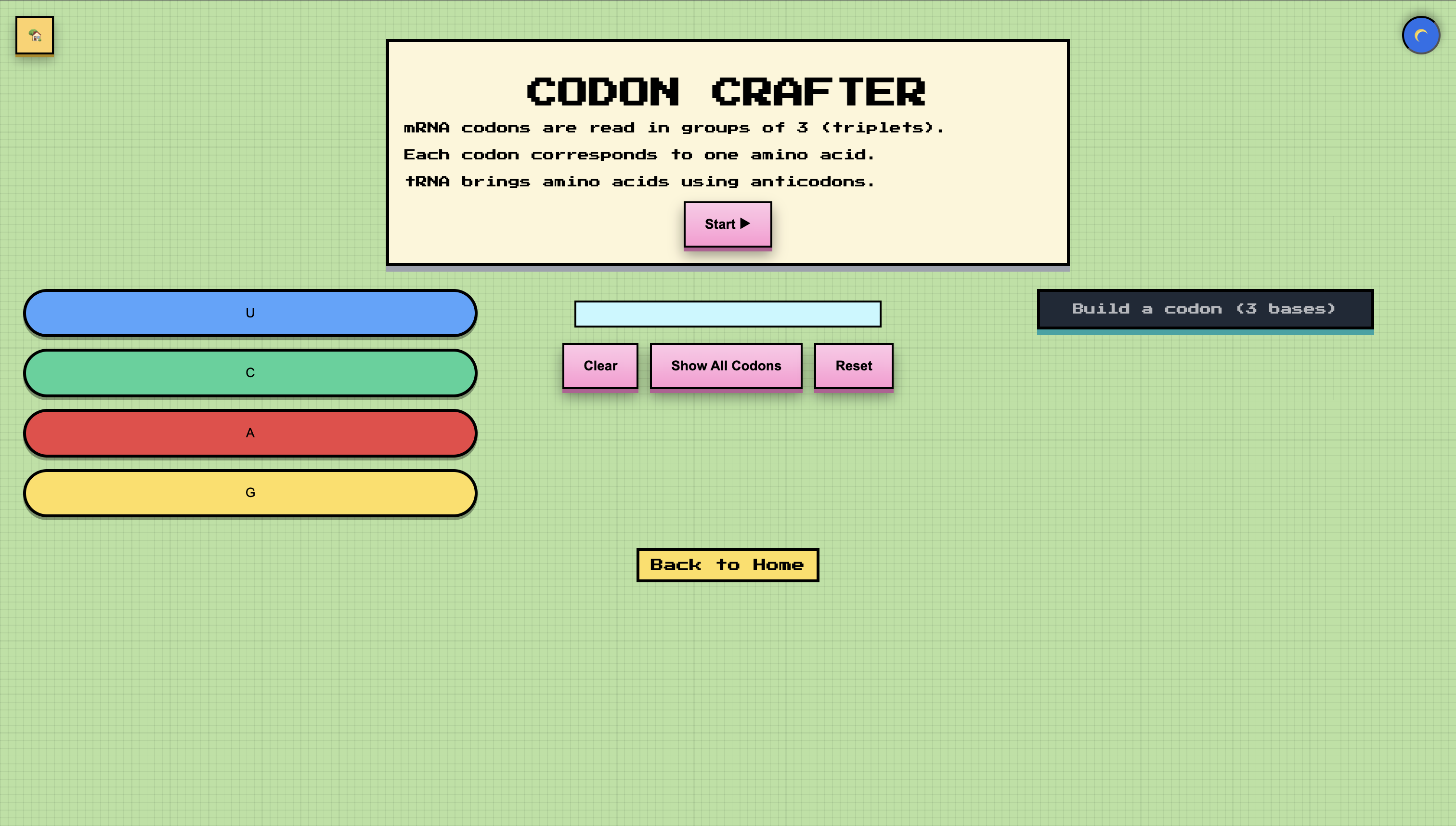Click the mRNA codons triplets instruction line
The height and width of the screenshot is (826, 1456).
click(x=674, y=128)
